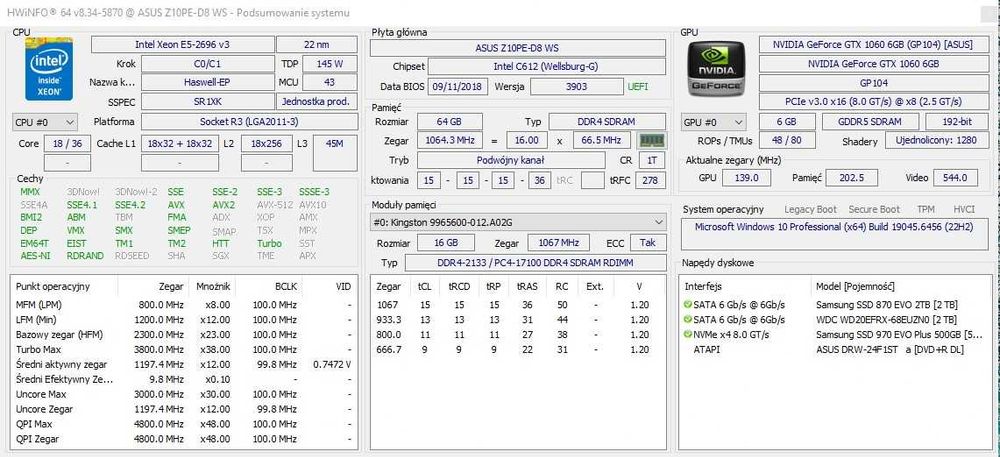Click the tRFC value 278
The height and width of the screenshot is (457, 1000).
(650, 180)
